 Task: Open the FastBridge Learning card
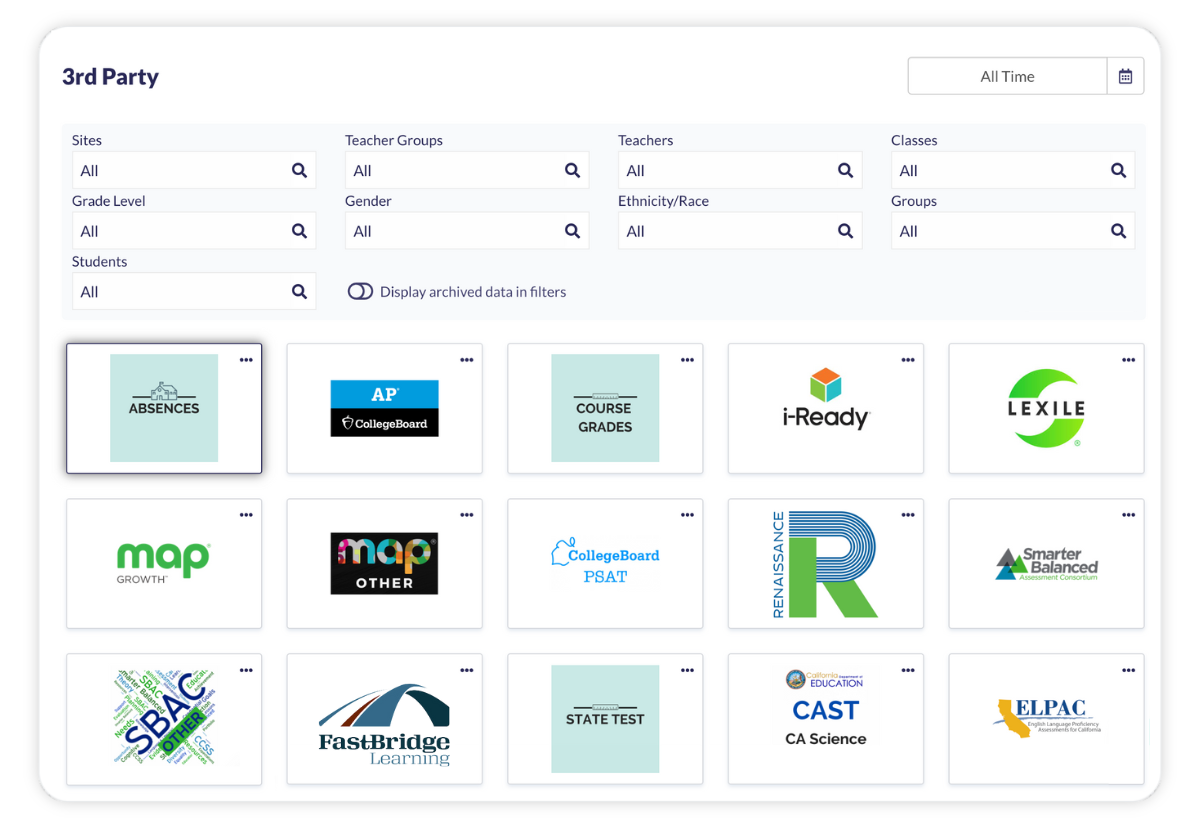click(x=385, y=719)
